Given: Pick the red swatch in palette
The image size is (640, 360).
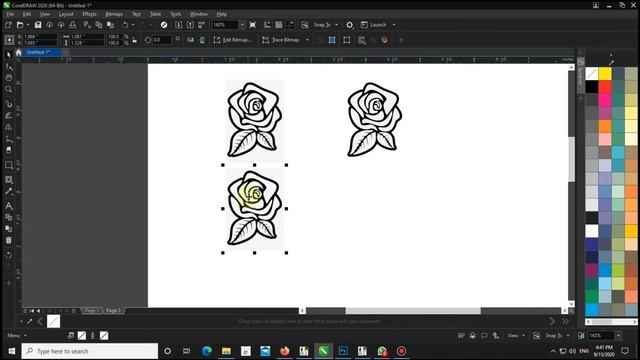Looking at the screenshot, I should pos(605,87).
